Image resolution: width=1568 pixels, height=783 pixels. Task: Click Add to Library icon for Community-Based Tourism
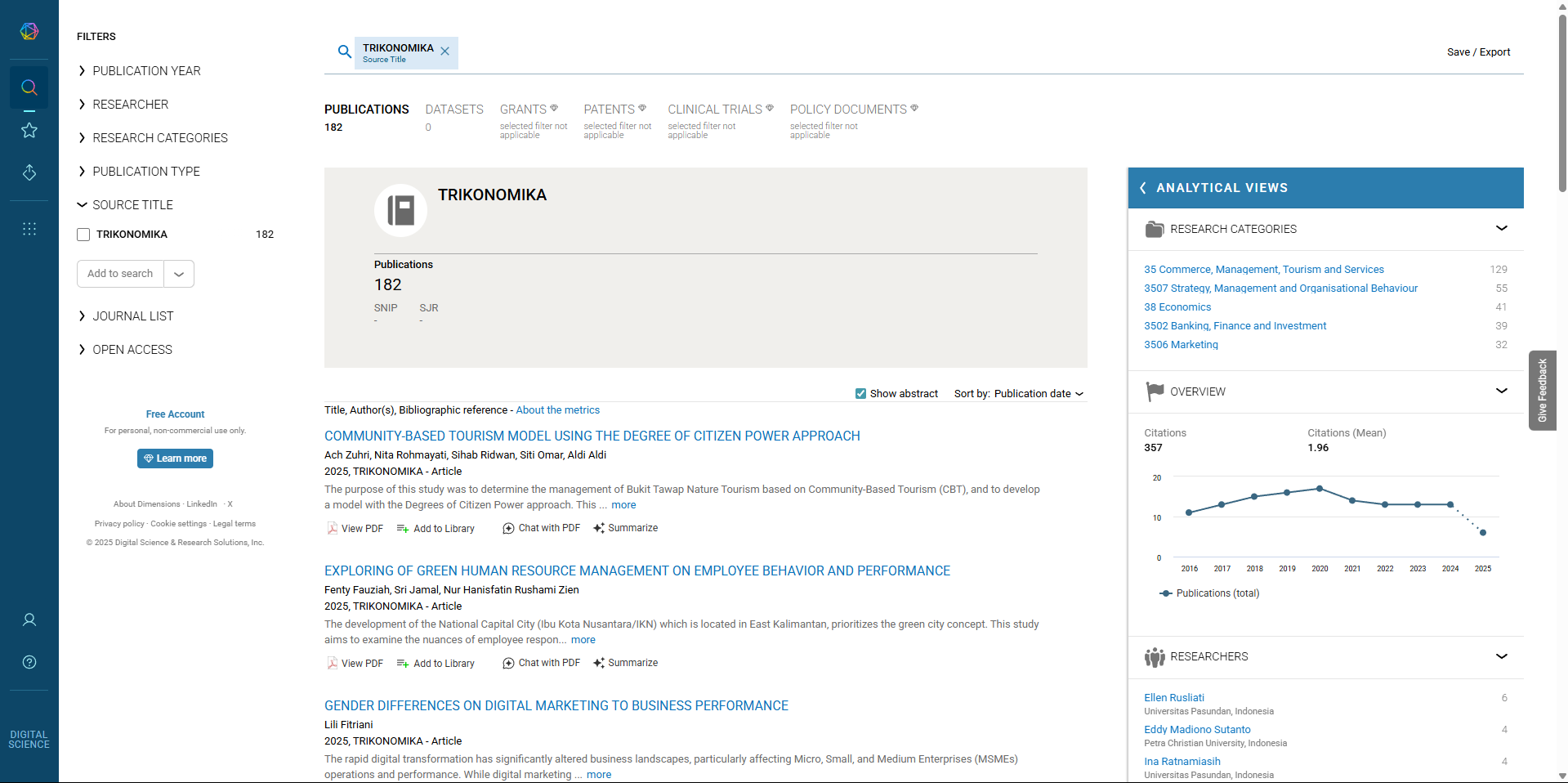tap(403, 529)
